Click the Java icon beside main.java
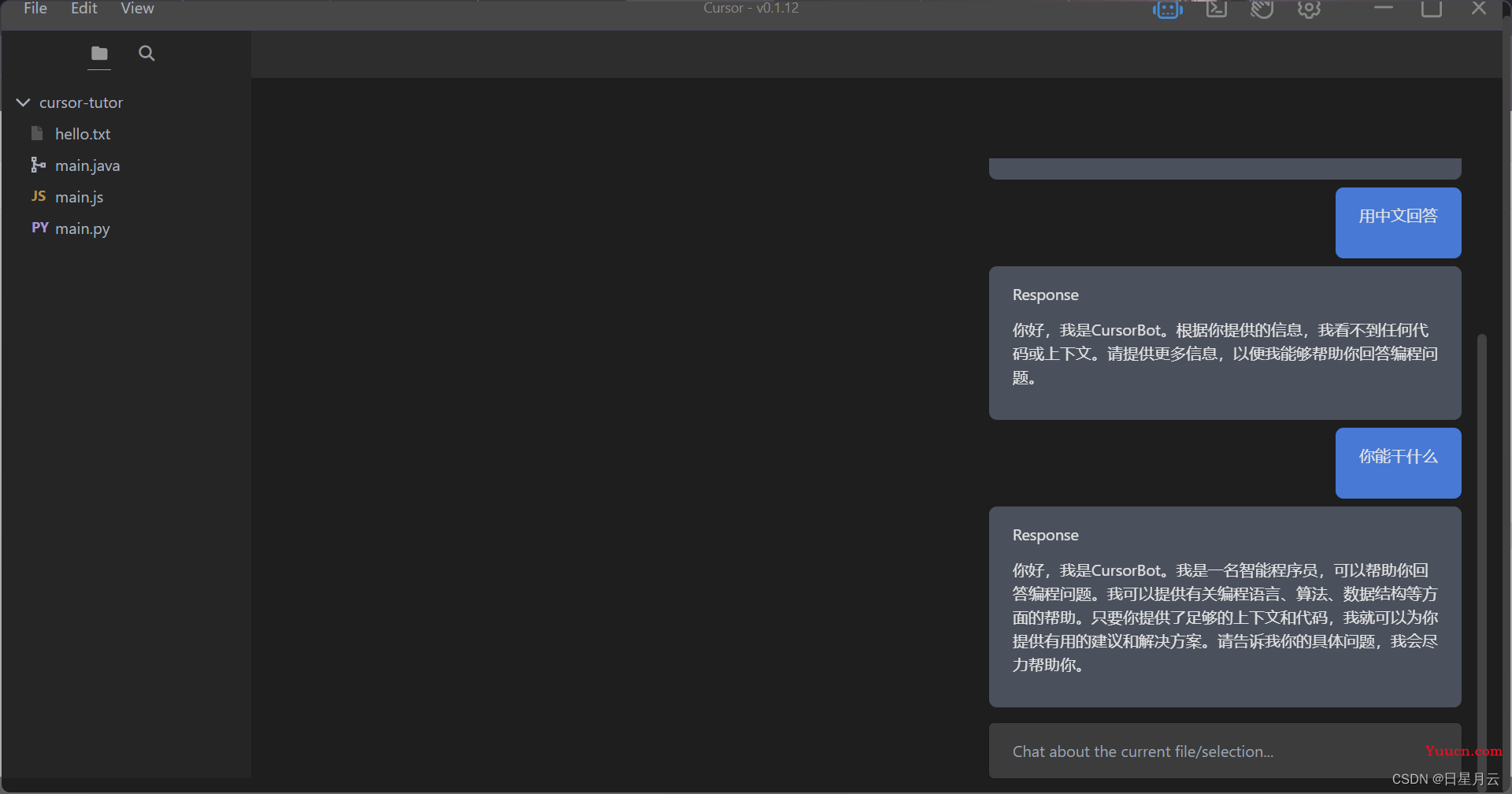 tap(38, 165)
